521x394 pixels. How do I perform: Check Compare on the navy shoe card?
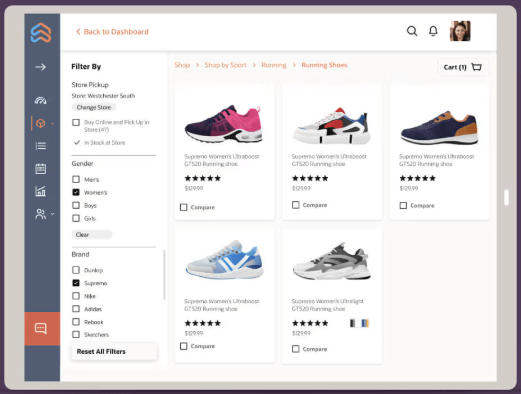click(403, 205)
